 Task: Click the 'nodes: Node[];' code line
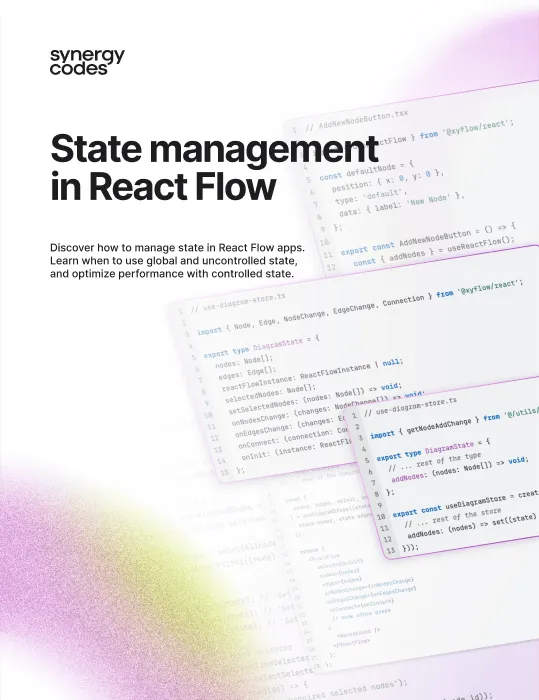[x=243, y=361]
